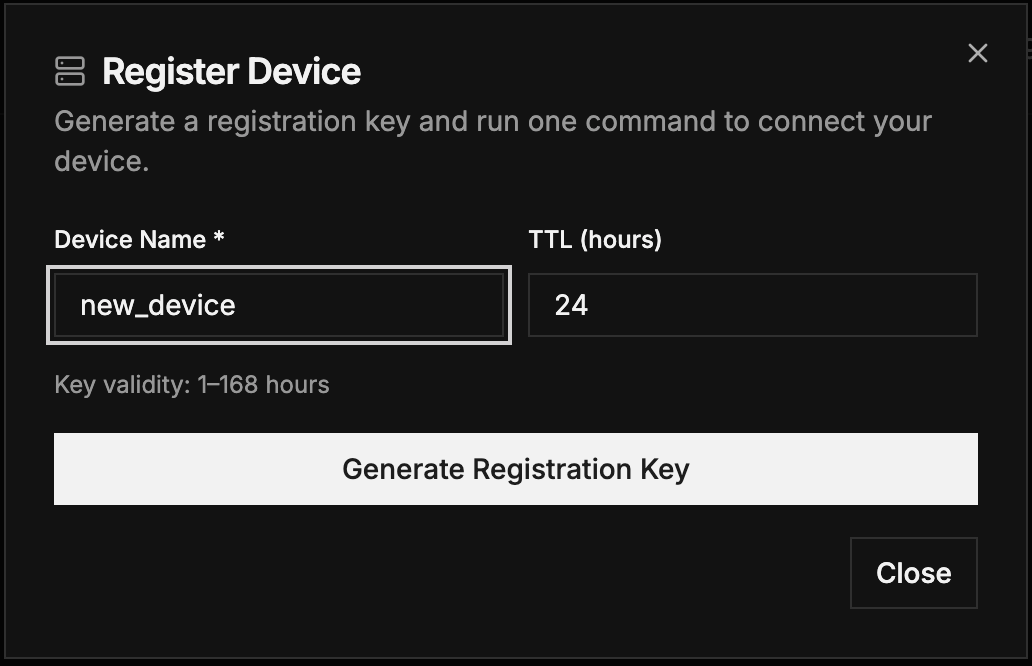Click the TTL (hours) field label

(595, 240)
